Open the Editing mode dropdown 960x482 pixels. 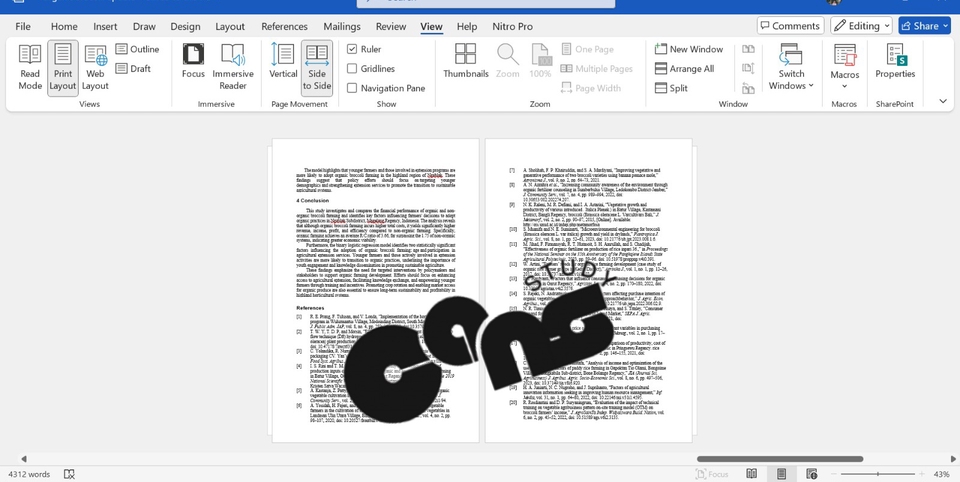tap(861, 26)
